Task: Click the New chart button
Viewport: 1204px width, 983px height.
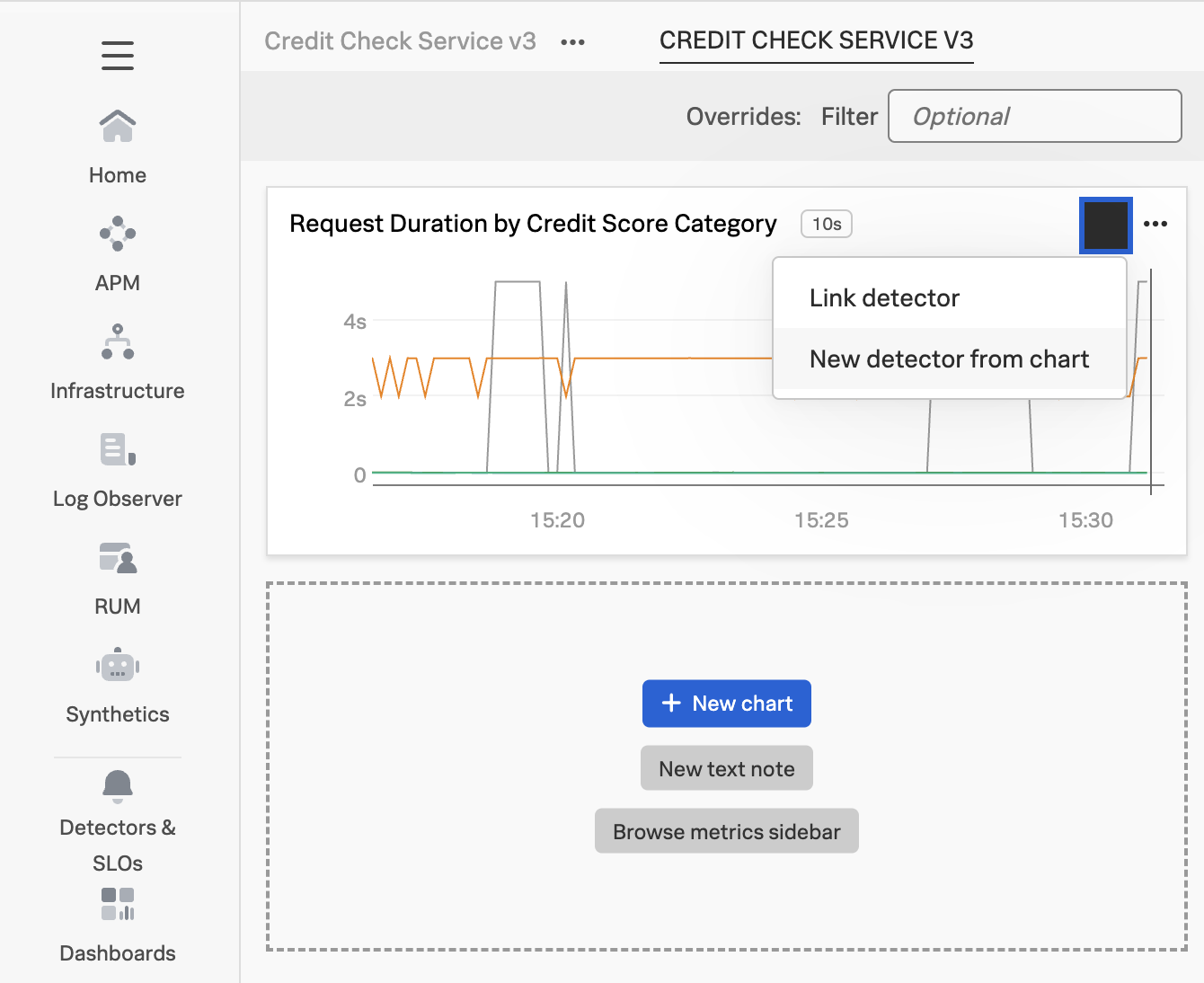Action: click(726, 704)
